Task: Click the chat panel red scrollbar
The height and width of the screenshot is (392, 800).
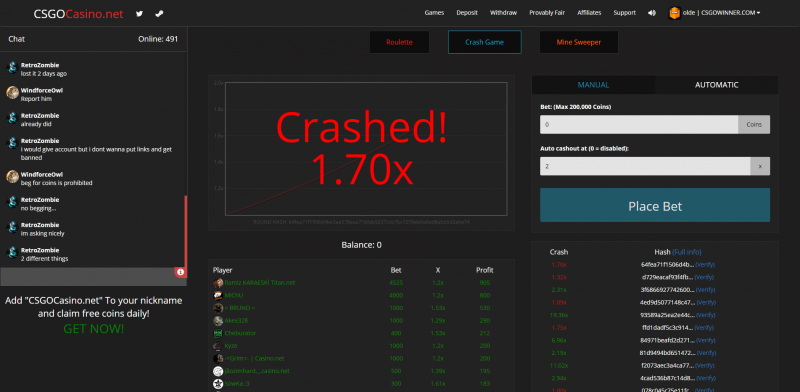Action: [186, 231]
